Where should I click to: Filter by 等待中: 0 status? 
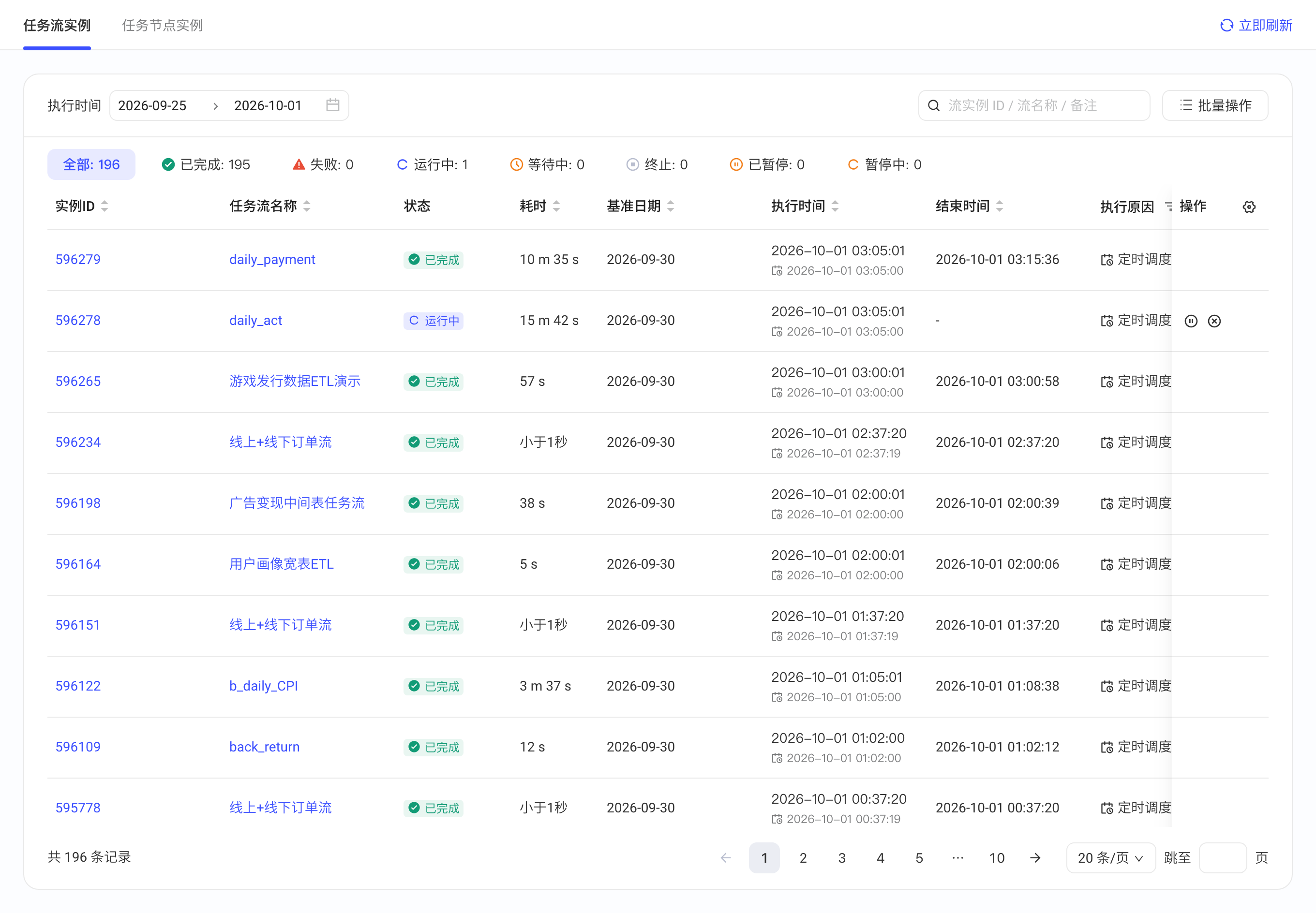548,165
